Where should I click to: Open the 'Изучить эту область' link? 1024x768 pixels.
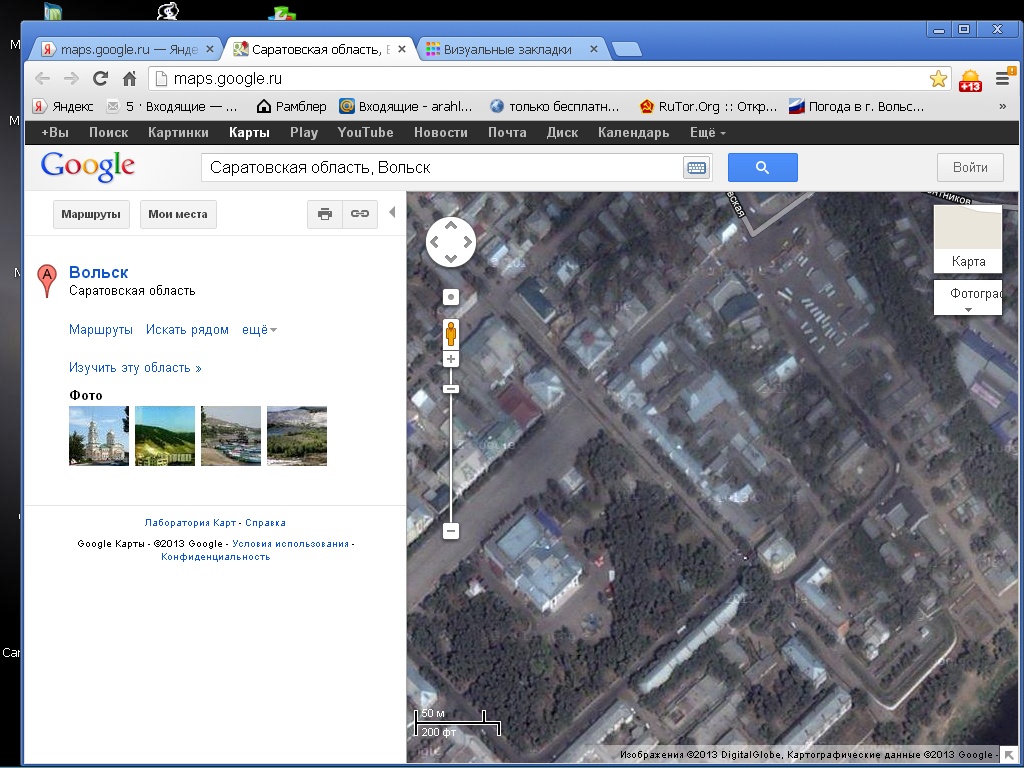(x=135, y=368)
